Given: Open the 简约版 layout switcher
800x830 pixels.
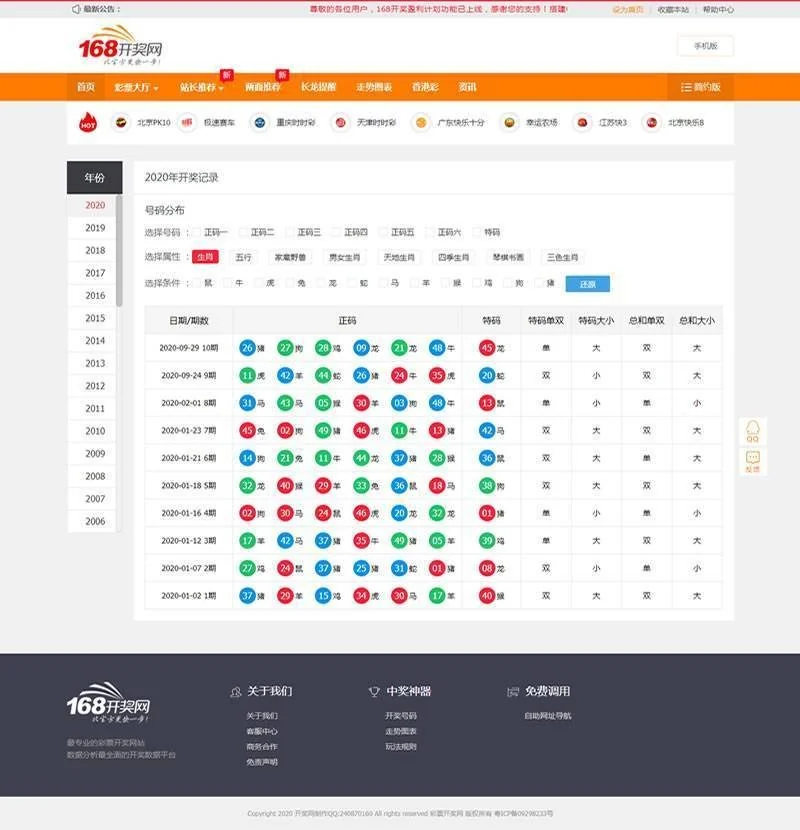Looking at the screenshot, I should pos(700,87).
